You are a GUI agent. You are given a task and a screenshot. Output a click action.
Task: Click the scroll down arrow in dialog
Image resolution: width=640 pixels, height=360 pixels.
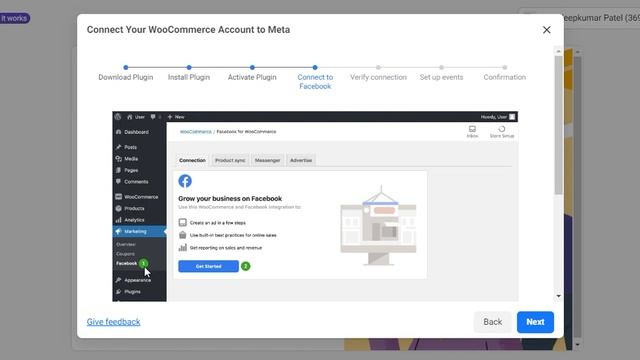coord(558,296)
